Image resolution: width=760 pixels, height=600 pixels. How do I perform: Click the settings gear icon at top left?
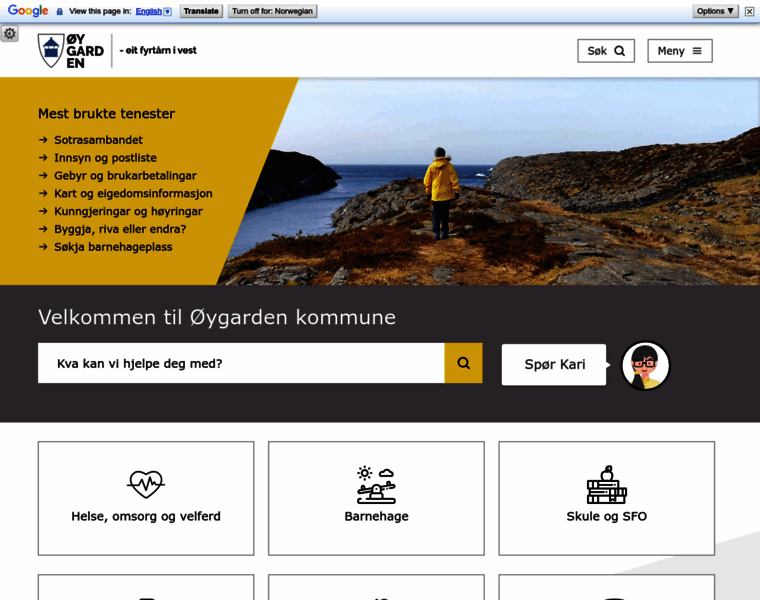10,34
